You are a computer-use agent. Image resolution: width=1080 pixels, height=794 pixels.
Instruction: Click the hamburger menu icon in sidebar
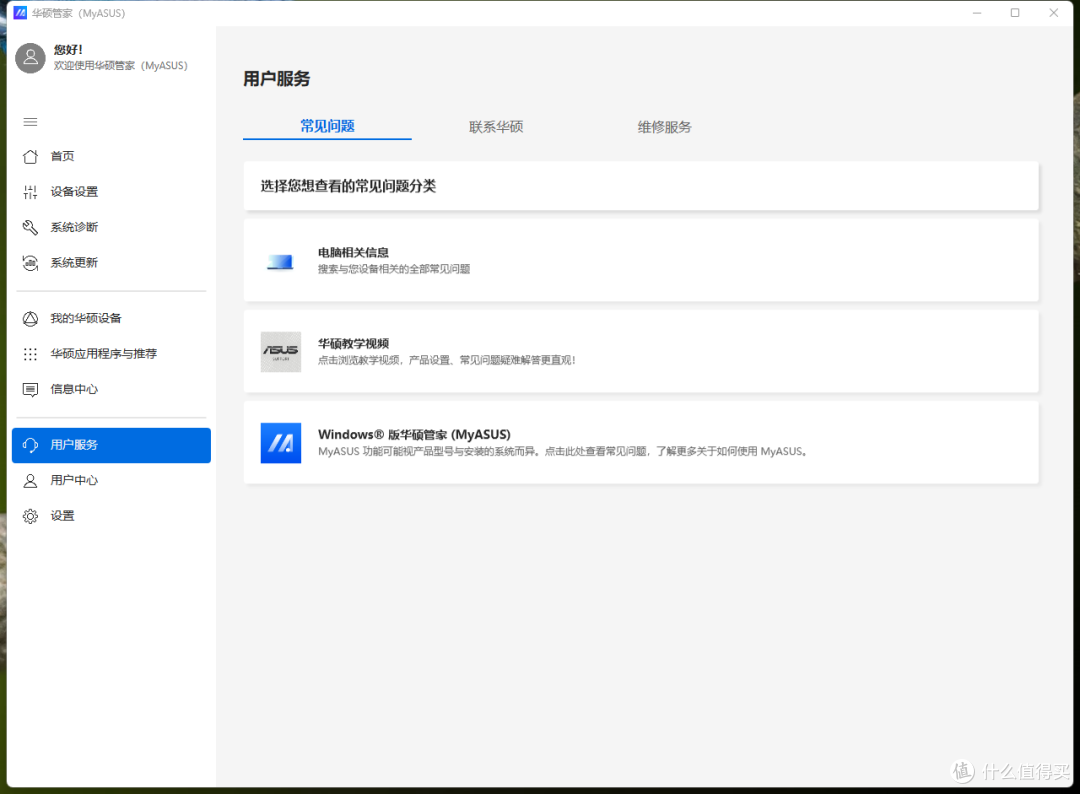pyautogui.click(x=30, y=122)
